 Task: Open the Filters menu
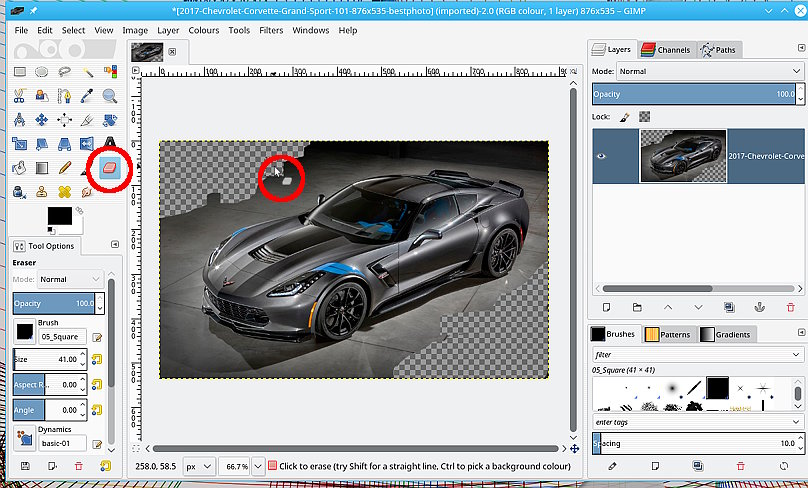pos(270,31)
